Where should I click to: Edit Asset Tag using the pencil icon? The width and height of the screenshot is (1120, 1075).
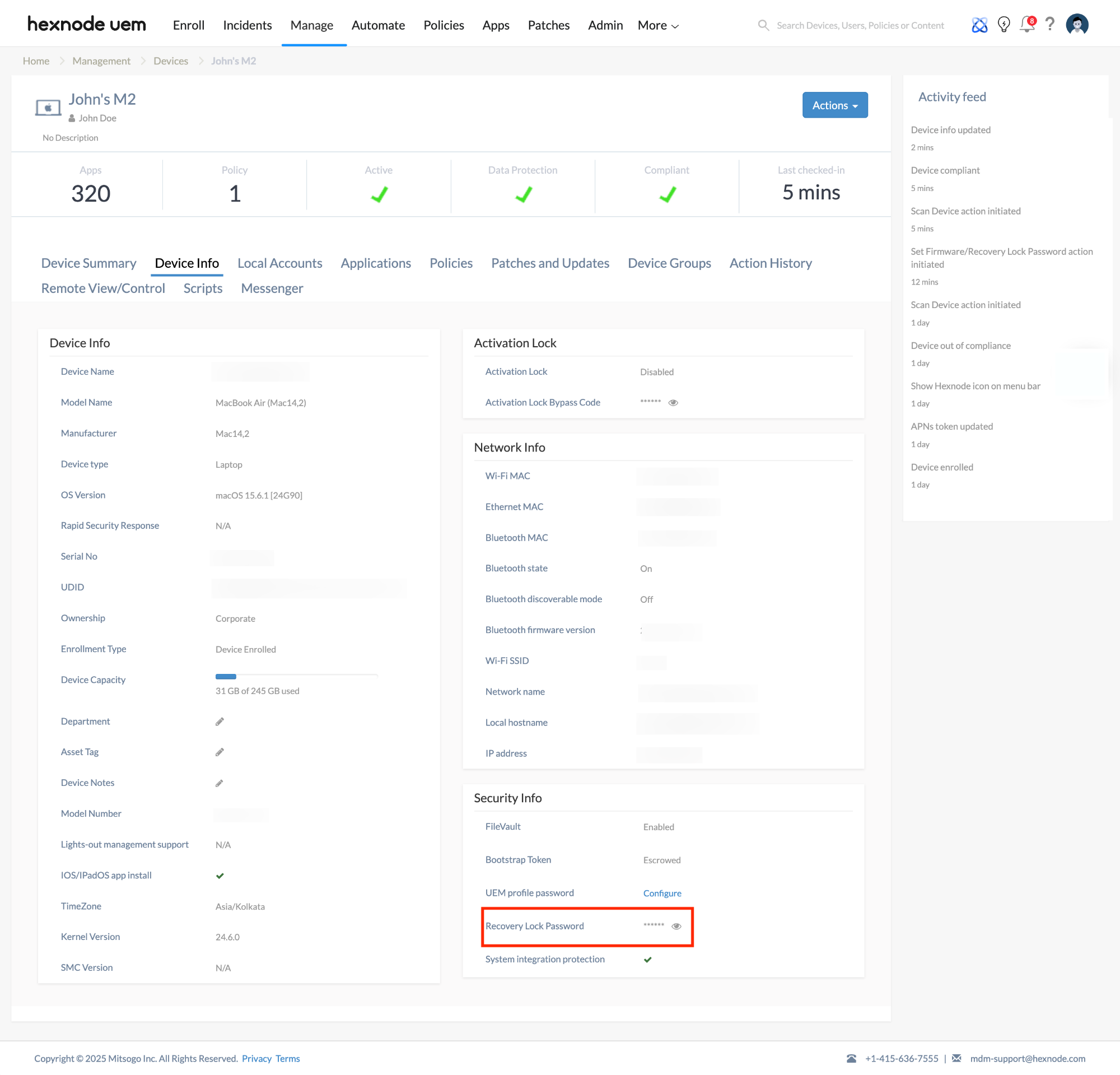[x=220, y=752]
